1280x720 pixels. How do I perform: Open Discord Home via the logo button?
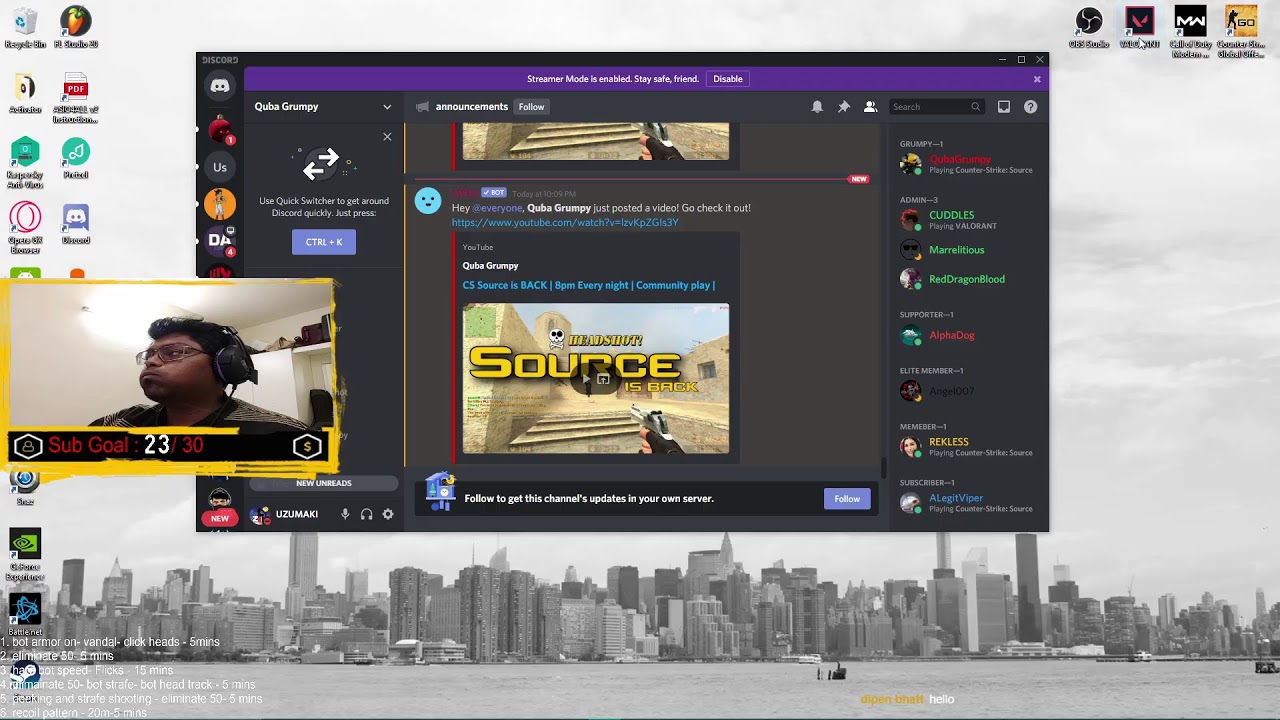point(220,86)
